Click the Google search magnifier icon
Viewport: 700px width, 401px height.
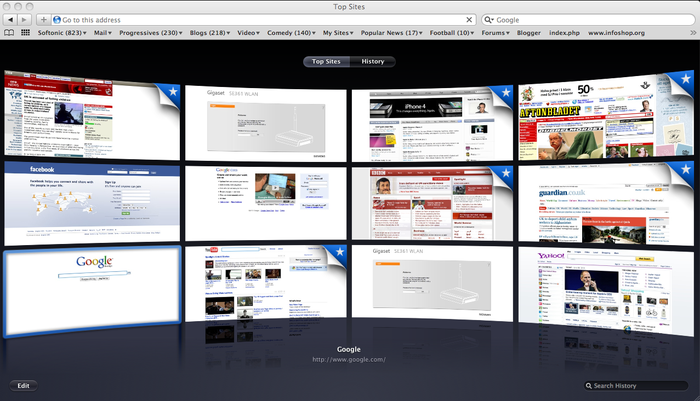(491, 19)
